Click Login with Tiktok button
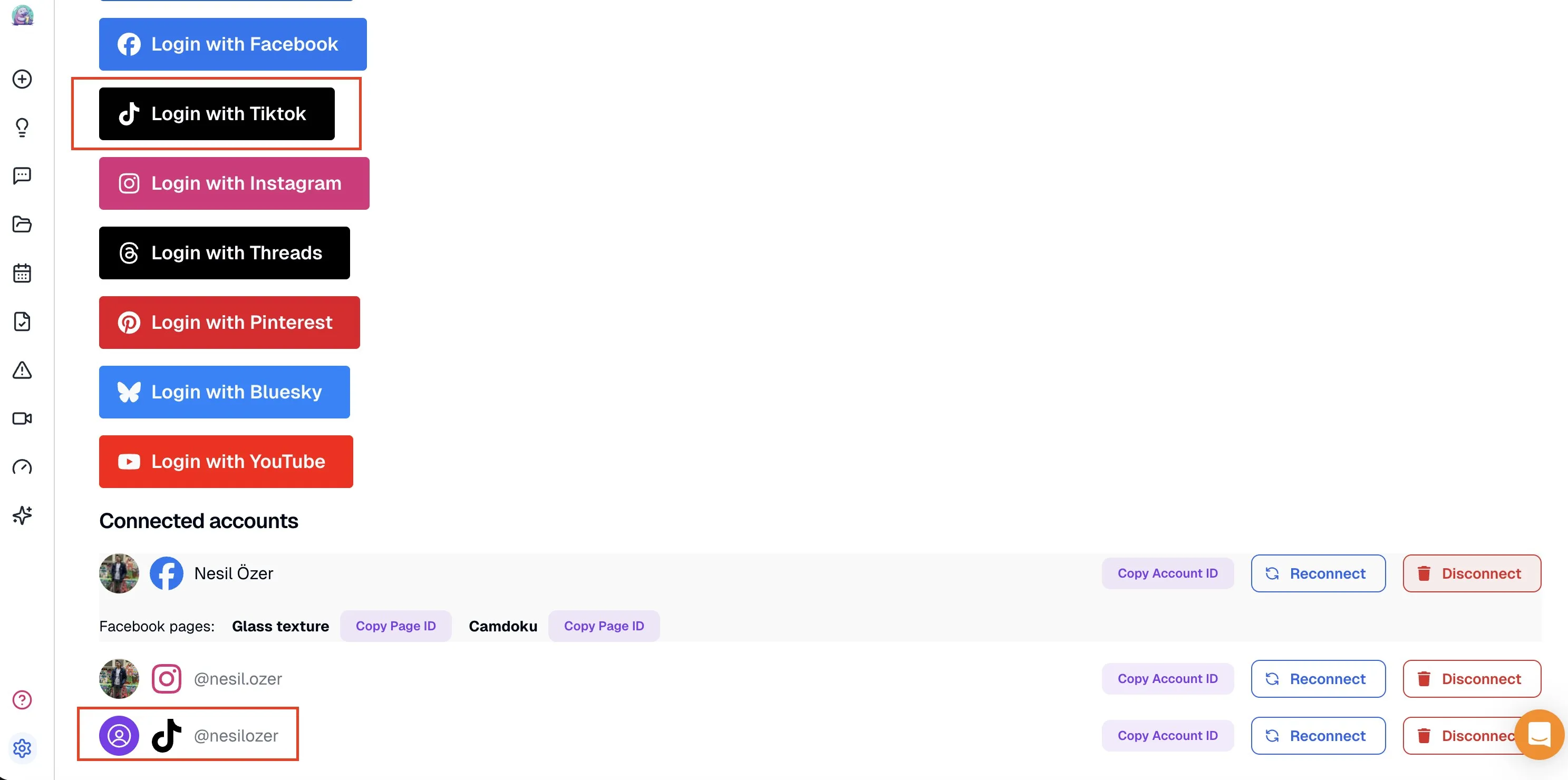 coord(217,114)
